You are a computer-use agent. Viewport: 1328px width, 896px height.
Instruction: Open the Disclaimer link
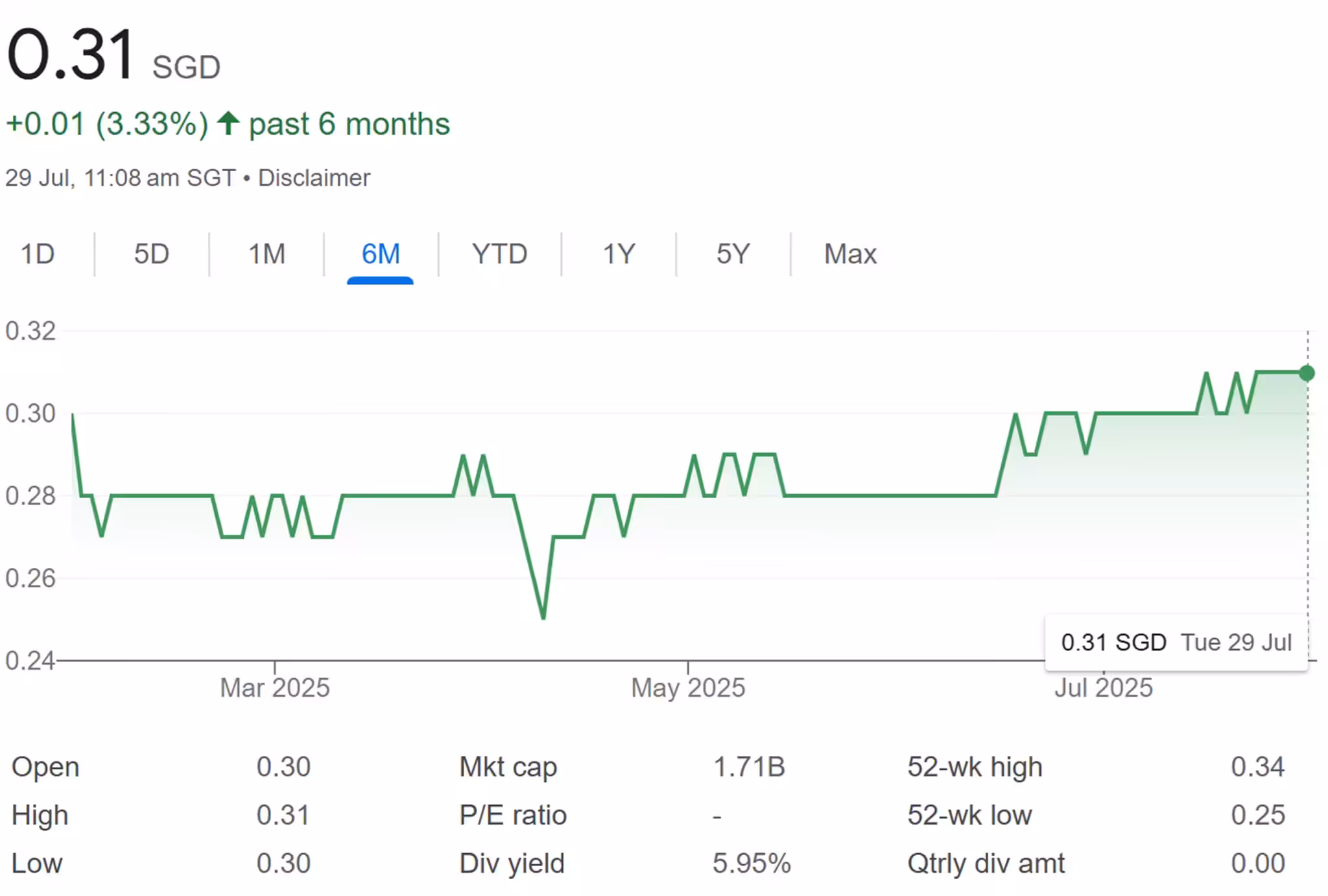(x=314, y=178)
